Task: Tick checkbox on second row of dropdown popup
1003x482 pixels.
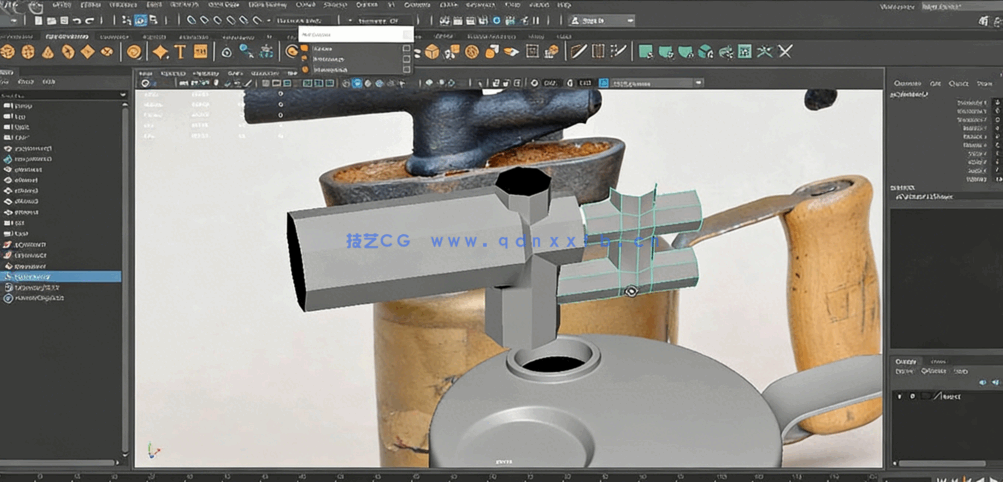Action: click(x=406, y=59)
